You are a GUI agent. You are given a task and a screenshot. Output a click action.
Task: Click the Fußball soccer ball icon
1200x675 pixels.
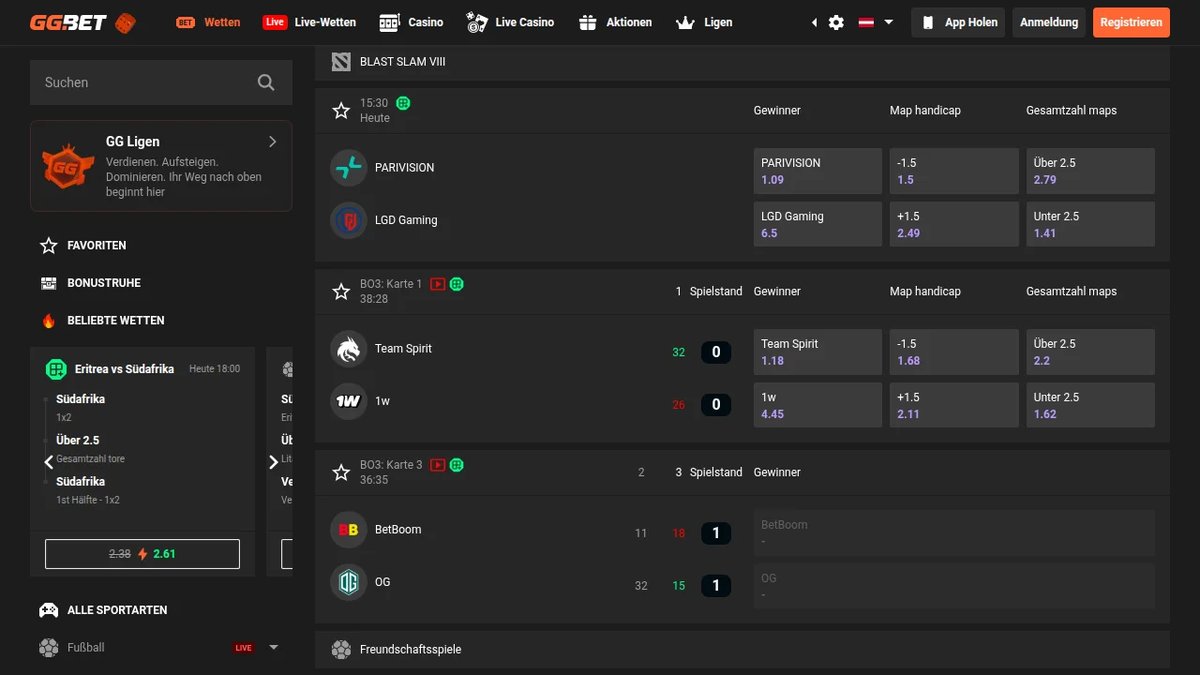[49, 648]
